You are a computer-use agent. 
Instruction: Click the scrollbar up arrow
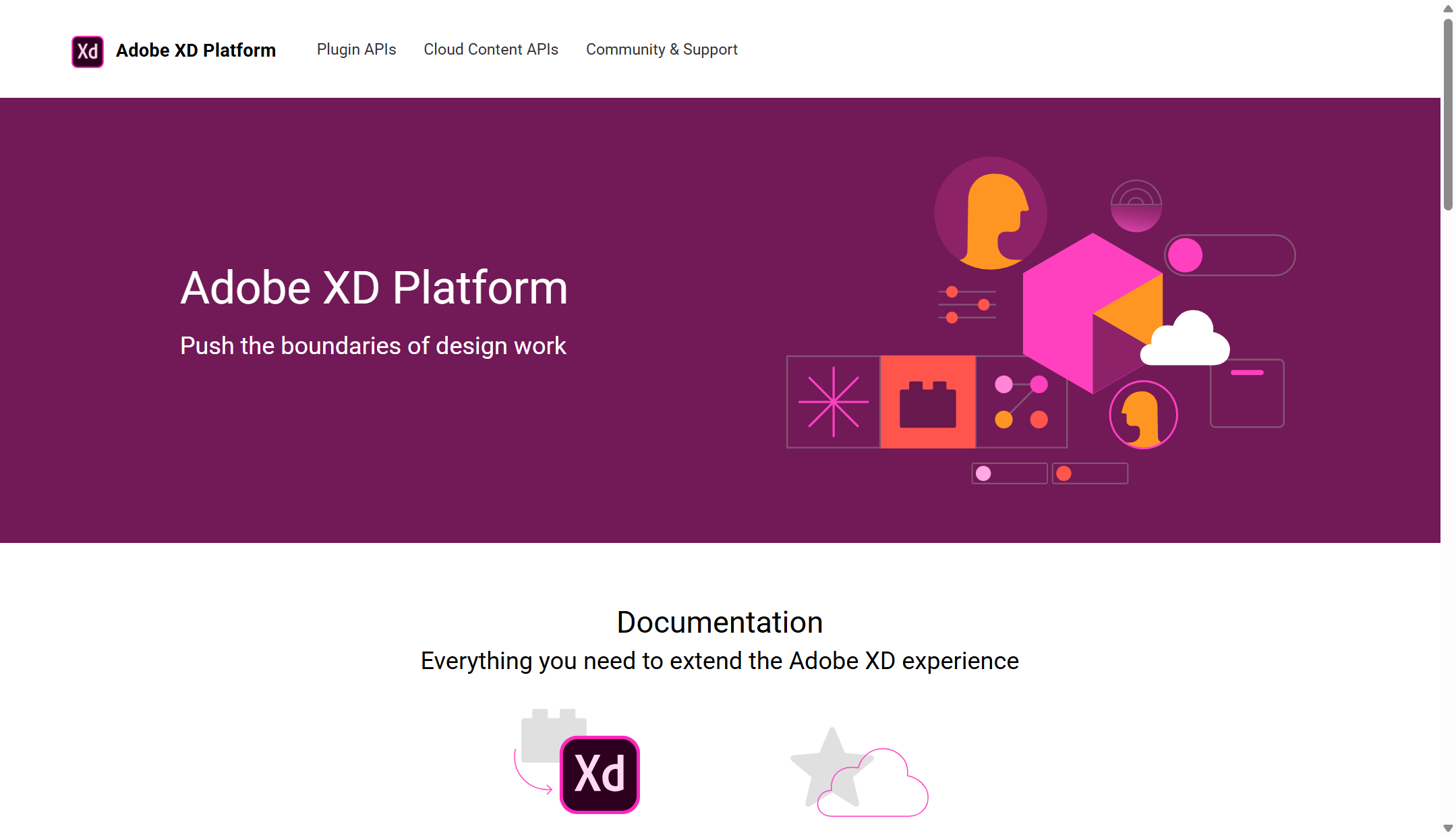1448,9
